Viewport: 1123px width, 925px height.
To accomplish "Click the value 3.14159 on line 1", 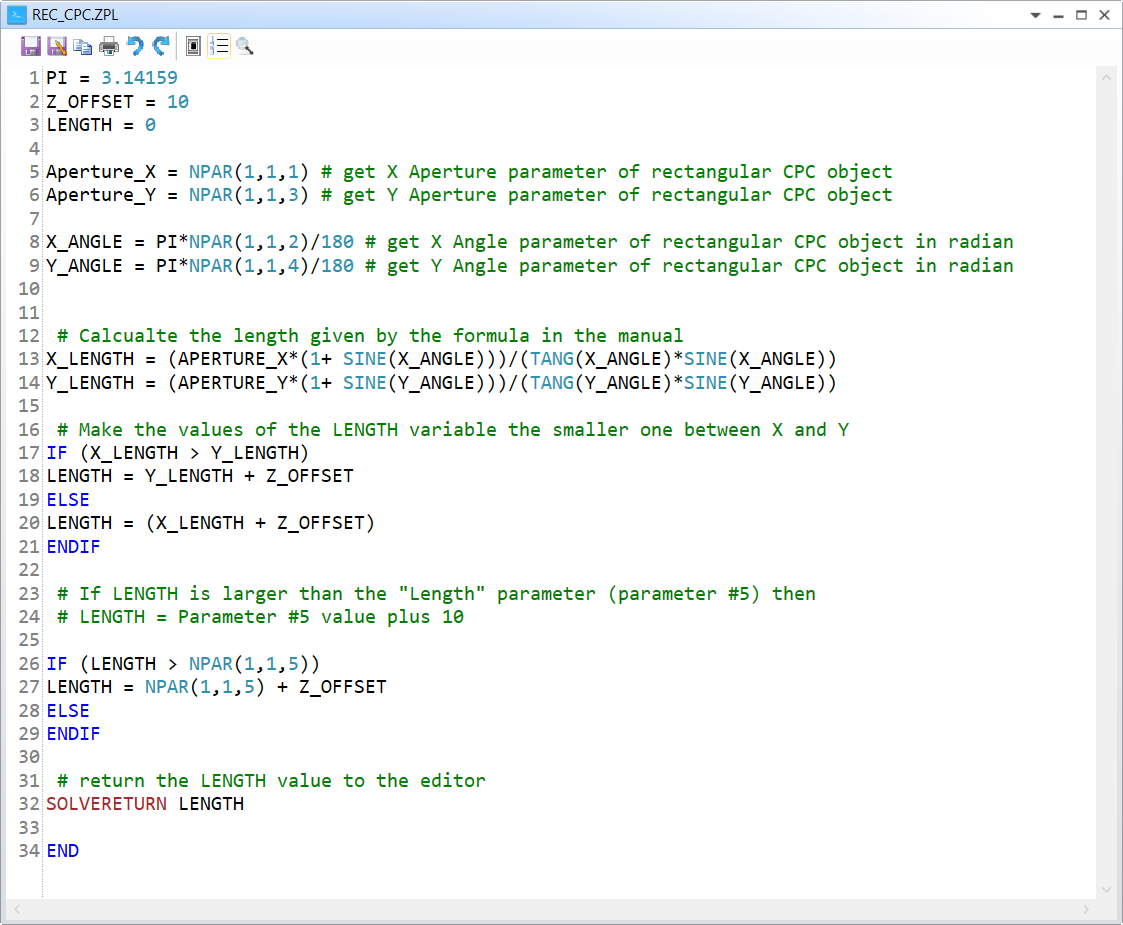I will click(x=139, y=77).
